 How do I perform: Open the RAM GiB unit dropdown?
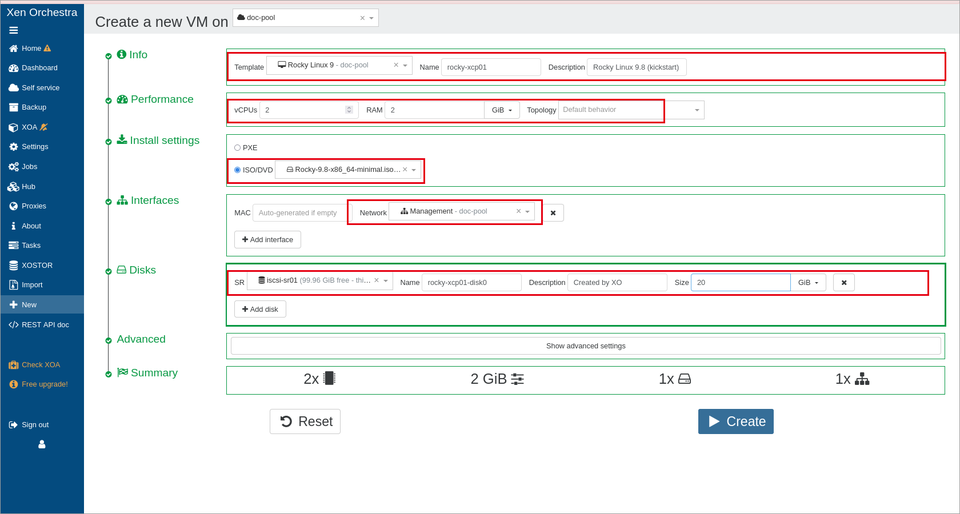tap(502, 110)
